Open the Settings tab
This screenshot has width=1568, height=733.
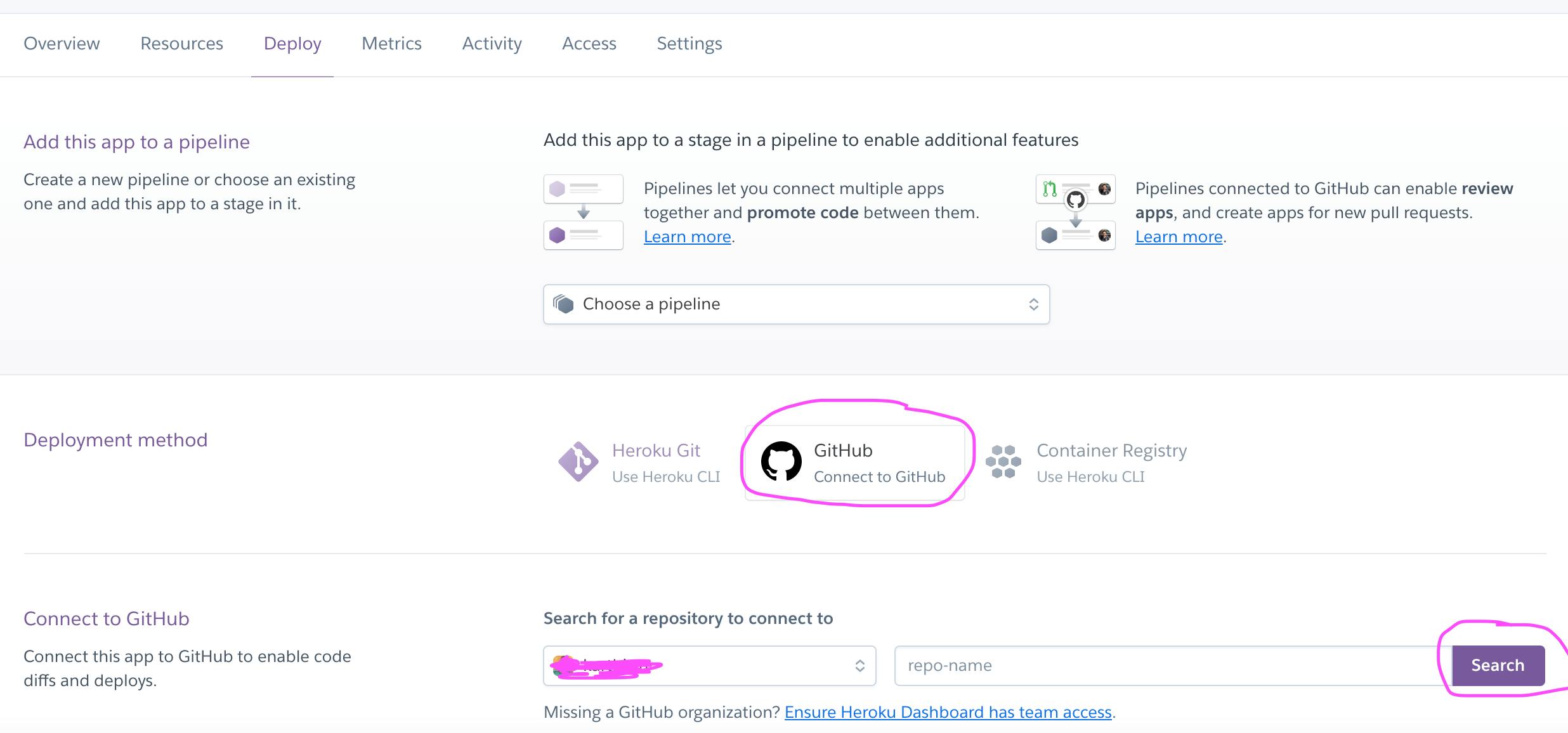[x=689, y=43]
